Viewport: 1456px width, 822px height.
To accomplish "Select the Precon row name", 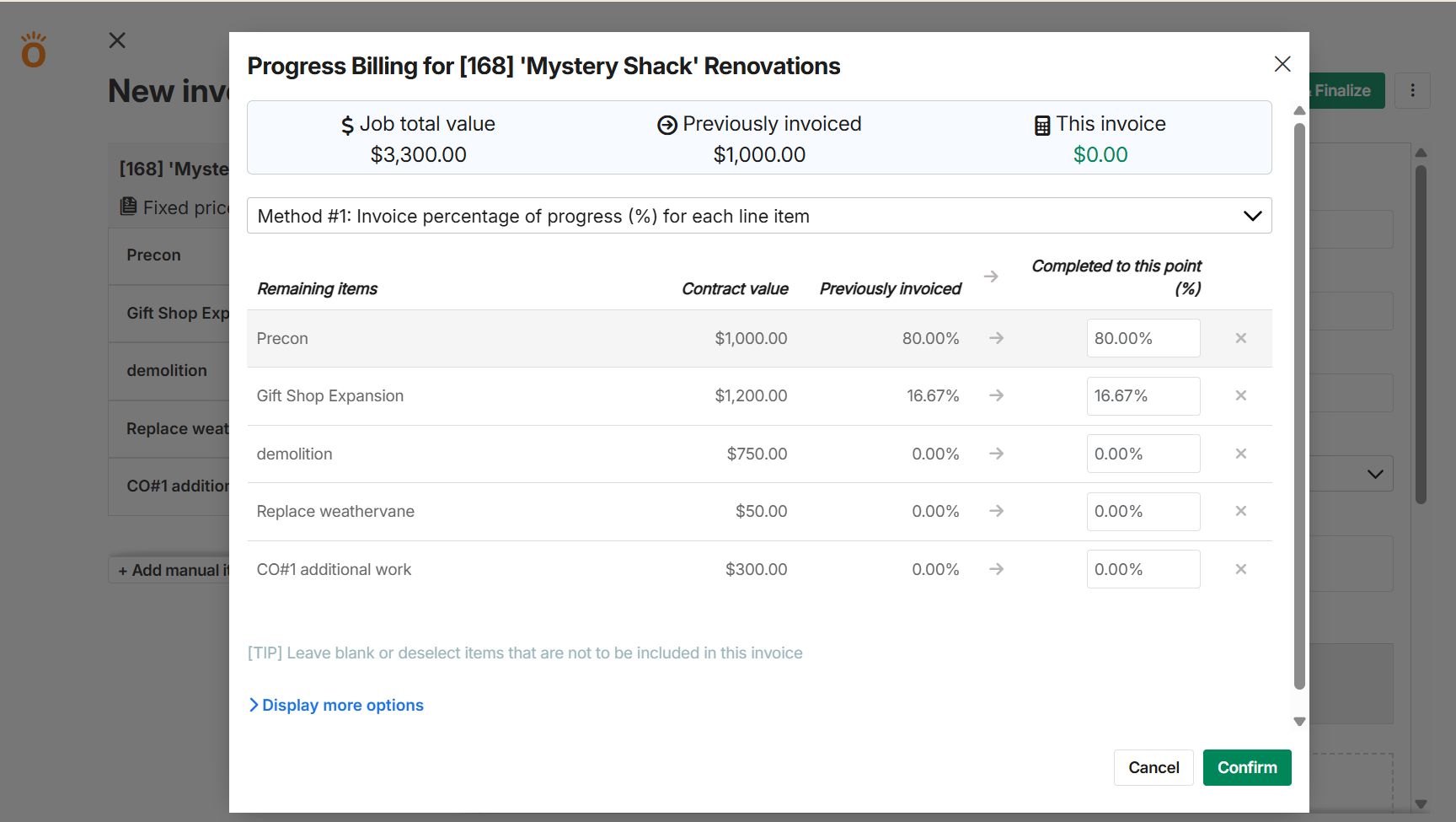I will coord(282,338).
